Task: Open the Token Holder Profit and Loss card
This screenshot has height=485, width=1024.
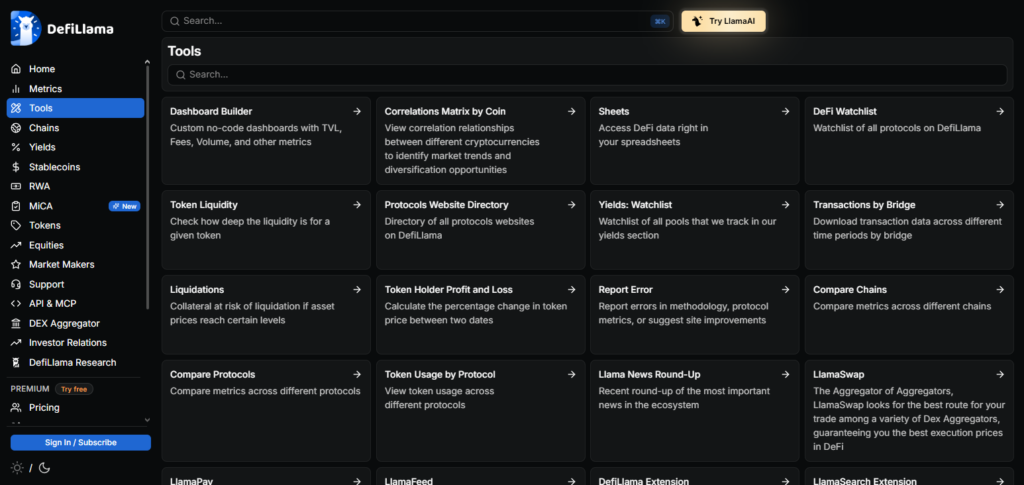Action: (481, 315)
